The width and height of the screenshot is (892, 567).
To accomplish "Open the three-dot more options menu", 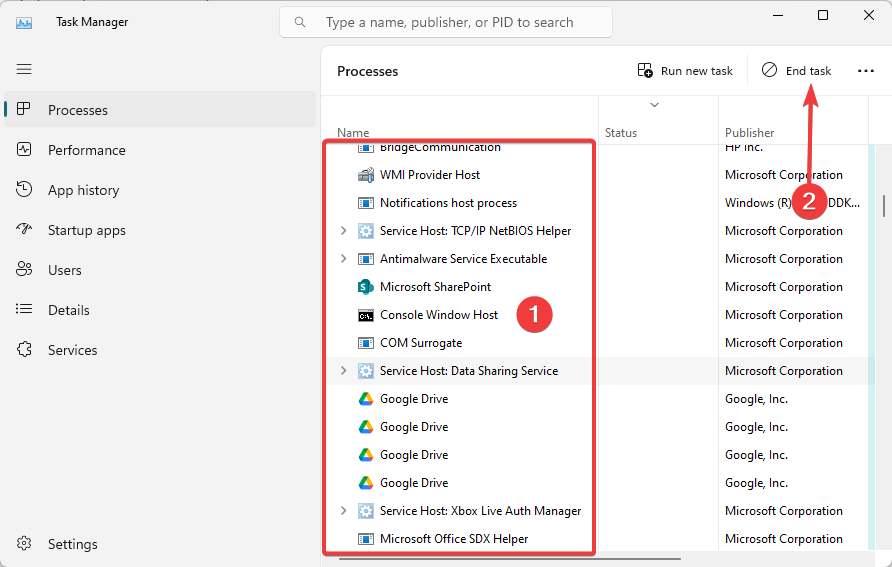I will pyautogui.click(x=866, y=71).
